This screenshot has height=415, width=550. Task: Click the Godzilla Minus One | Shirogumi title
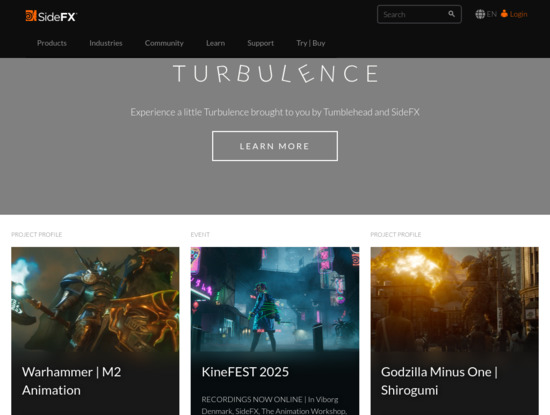(x=439, y=381)
